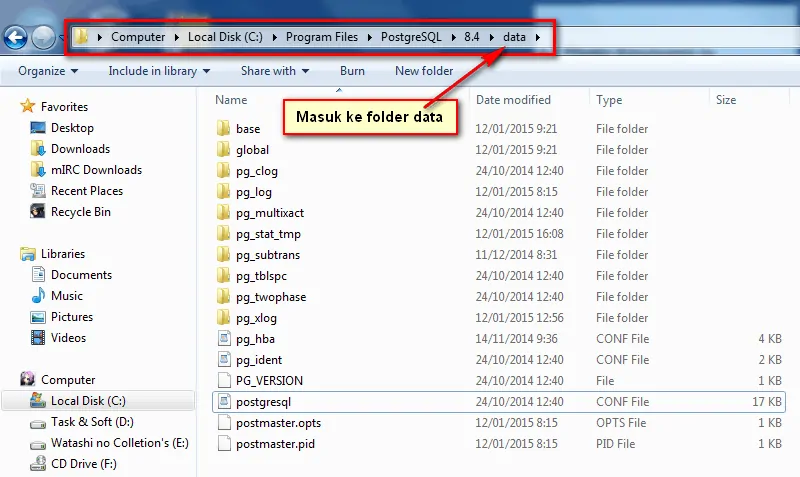Sort by Size column header
Image resolution: width=800 pixels, height=477 pixels.
[726, 99]
